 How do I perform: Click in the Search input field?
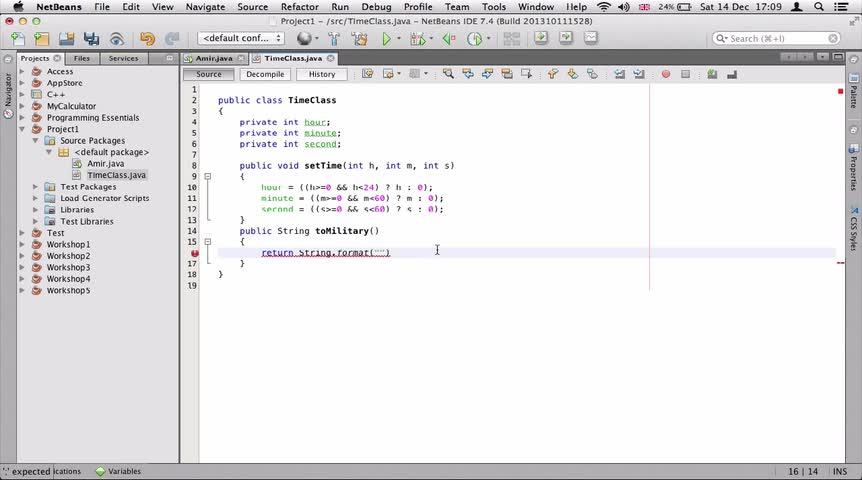(x=777, y=38)
